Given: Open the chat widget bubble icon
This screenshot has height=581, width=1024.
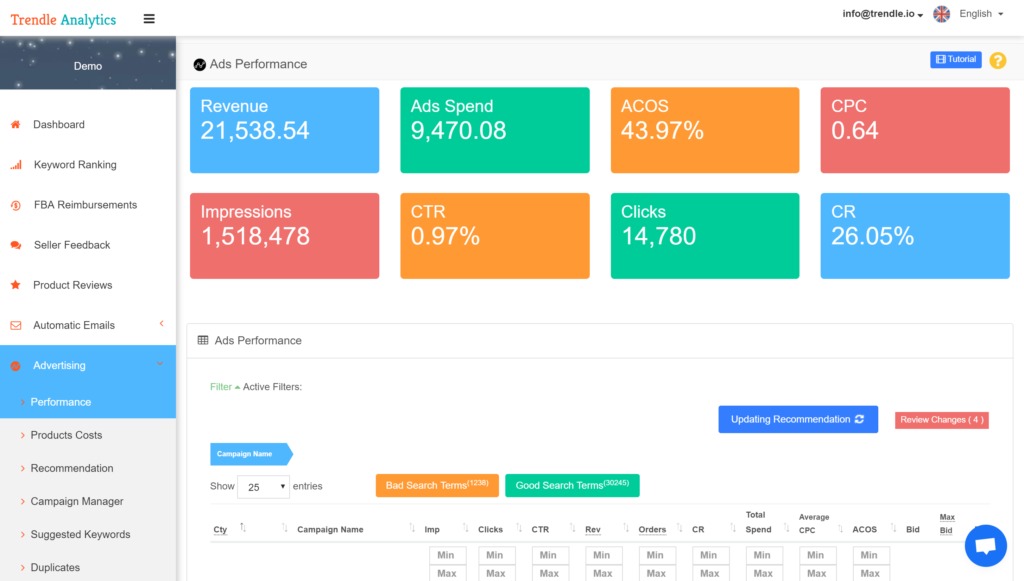Looking at the screenshot, I should (985, 545).
